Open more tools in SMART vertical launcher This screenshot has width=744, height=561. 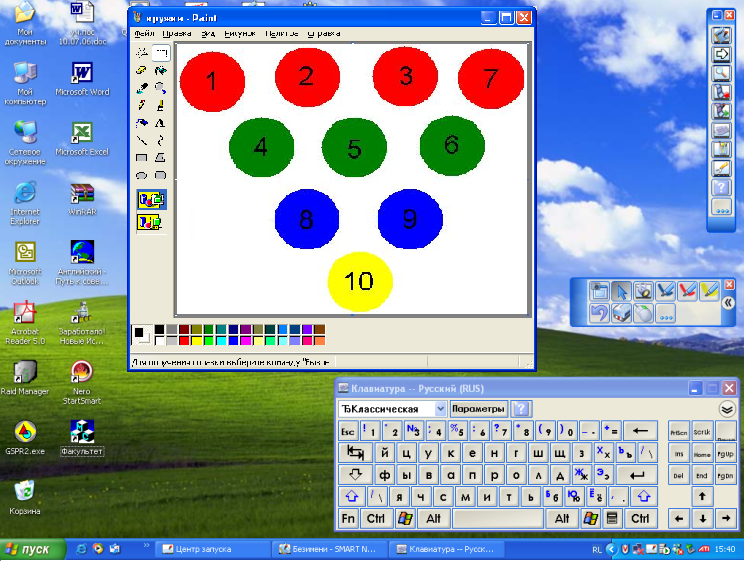click(721, 207)
